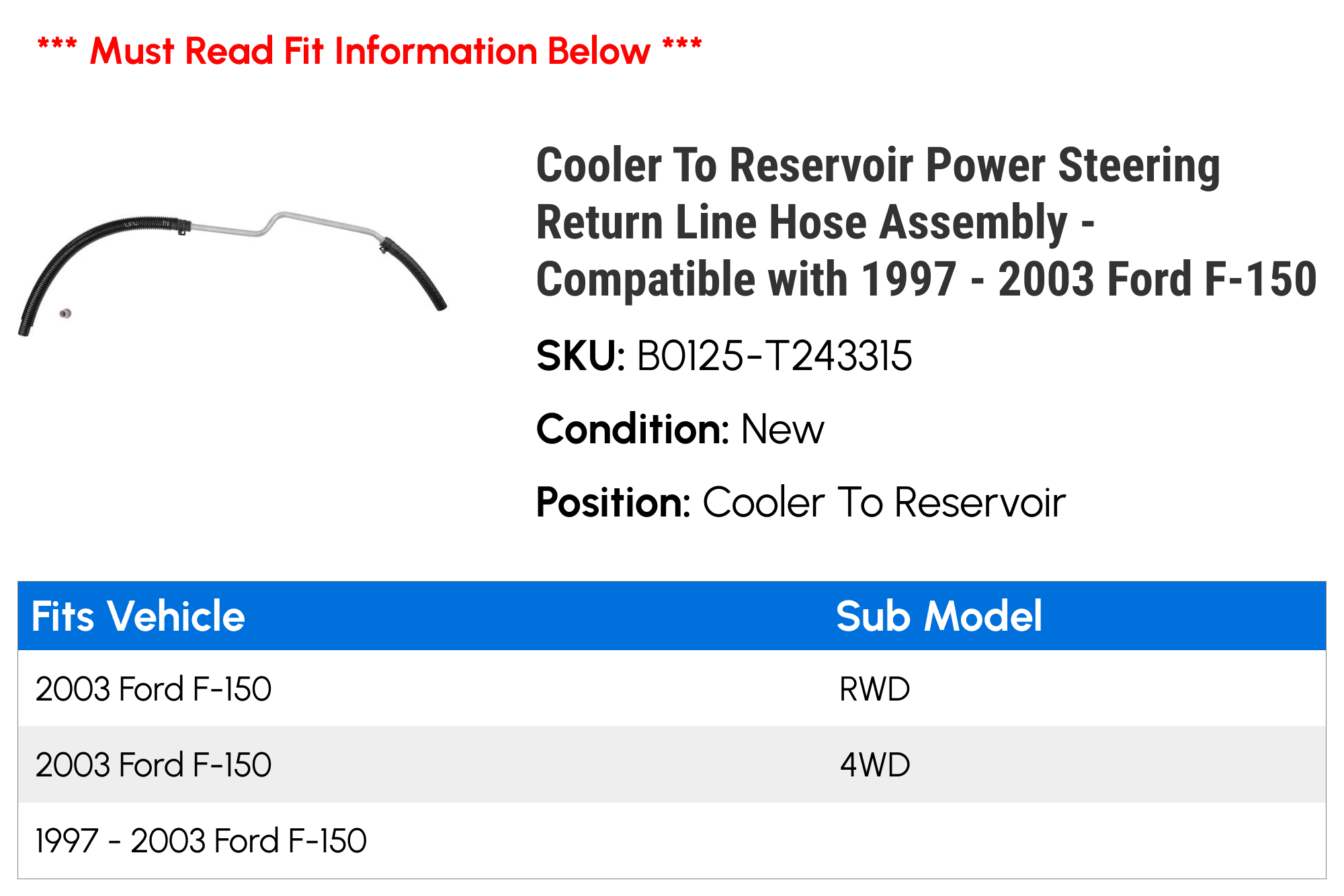Click the Cooler To Reservoir product title
1344x896 pixels.
pyautogui.click(x=926, y=222)
